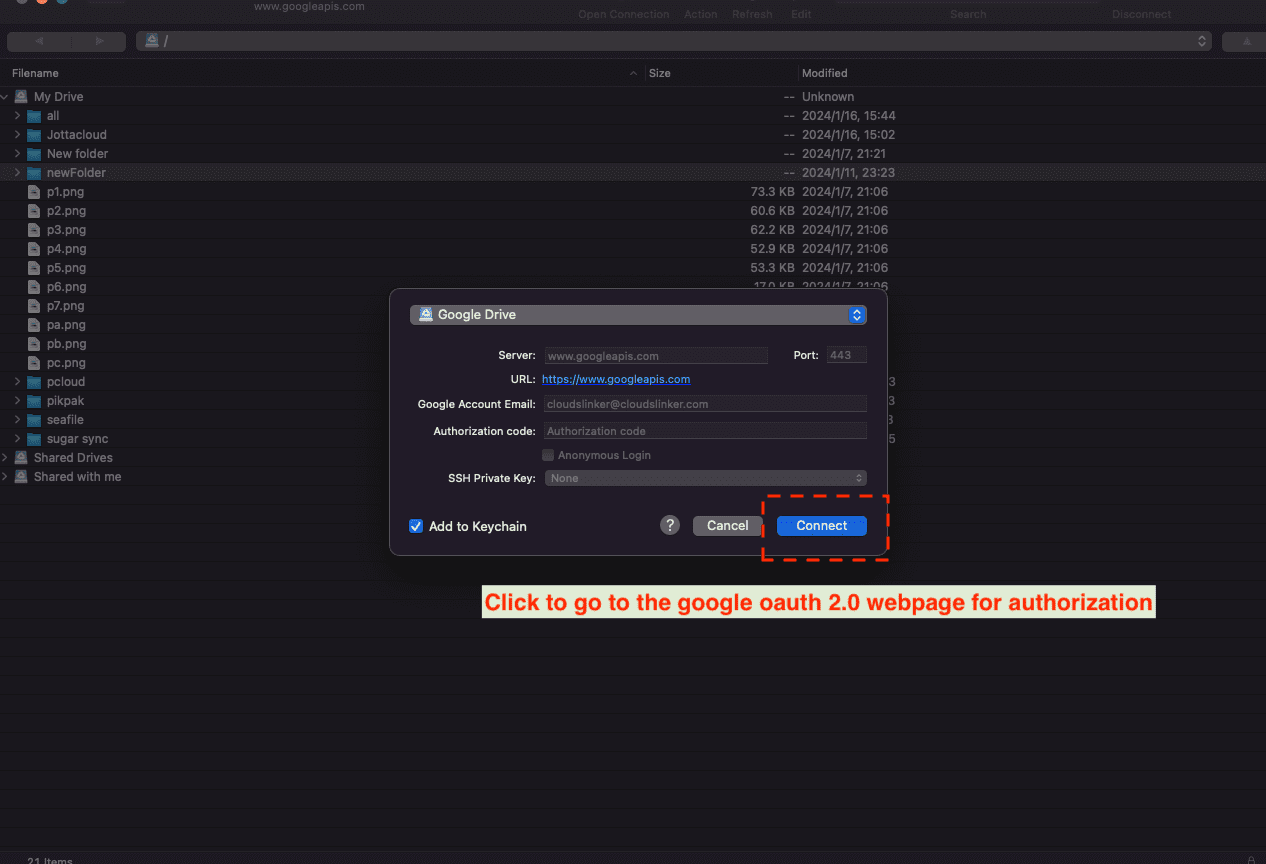This screenshot has height=864, width=1266.
Task: Expand the sugar sync folder
Action: pyautogui.click(x=17, y=439)
